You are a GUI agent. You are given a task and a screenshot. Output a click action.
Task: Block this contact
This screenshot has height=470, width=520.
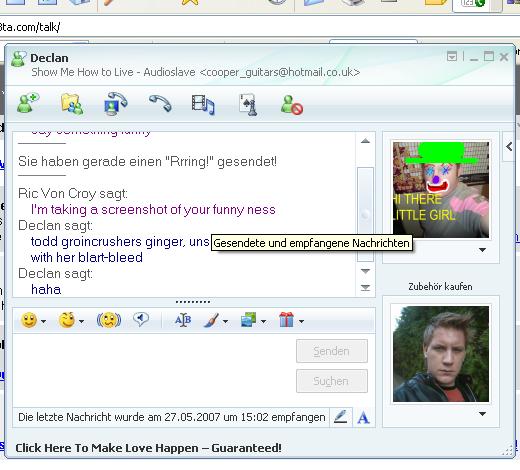pos(292,105)
